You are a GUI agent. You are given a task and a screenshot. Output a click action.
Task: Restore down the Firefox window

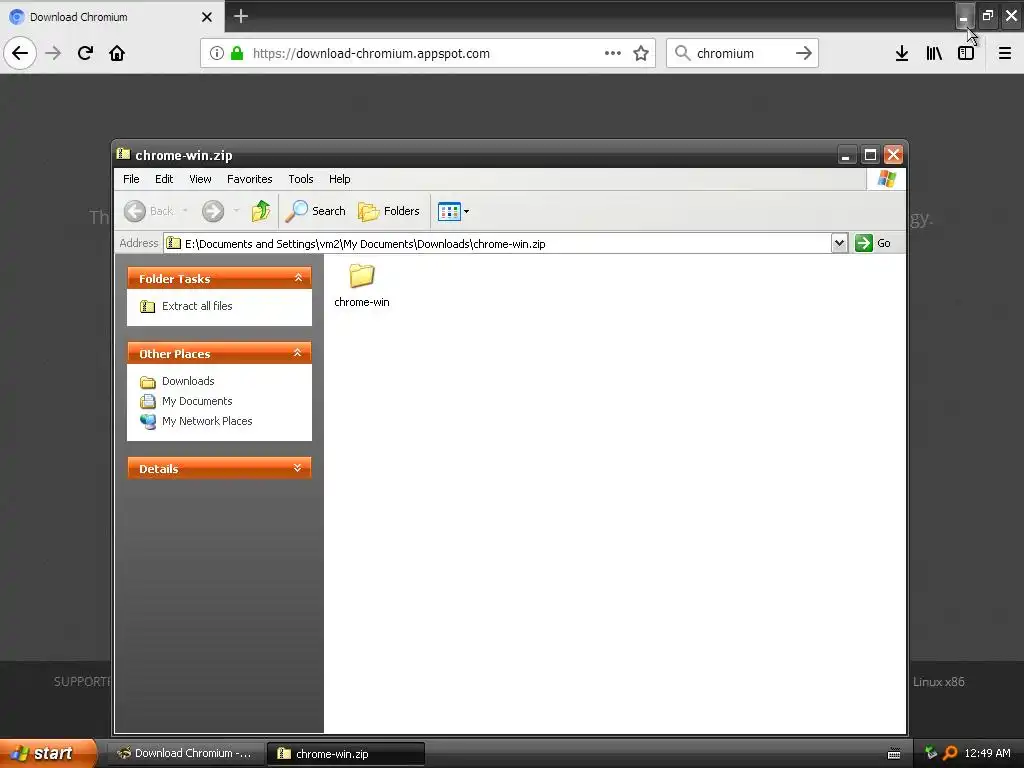pos(988,16)
